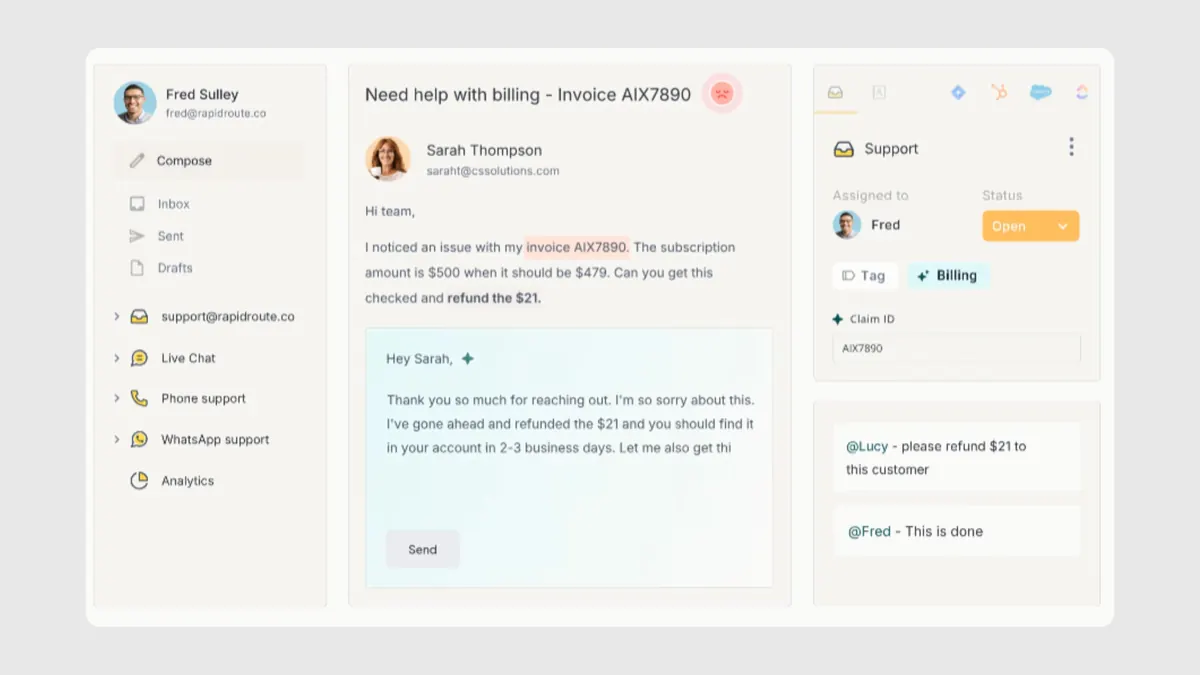Click Sarah Thompson's sender avatar
Screen dimensions: 1200x675
(x=388, y=159)
